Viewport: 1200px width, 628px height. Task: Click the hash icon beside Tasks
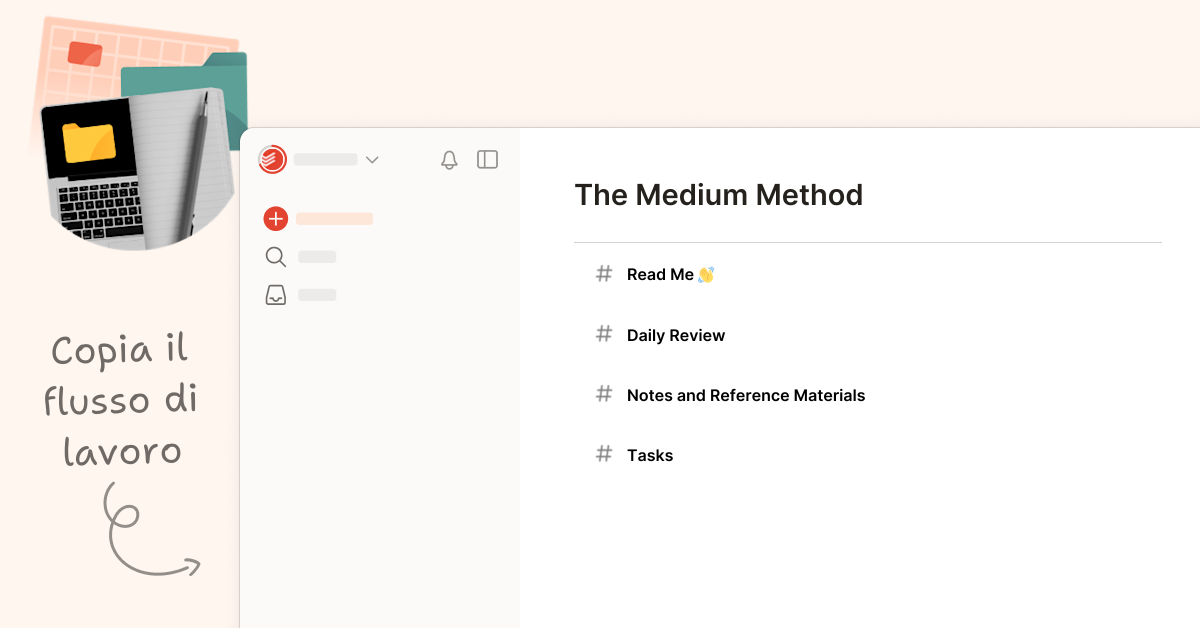pyautogui.click(x=604, y=454)
